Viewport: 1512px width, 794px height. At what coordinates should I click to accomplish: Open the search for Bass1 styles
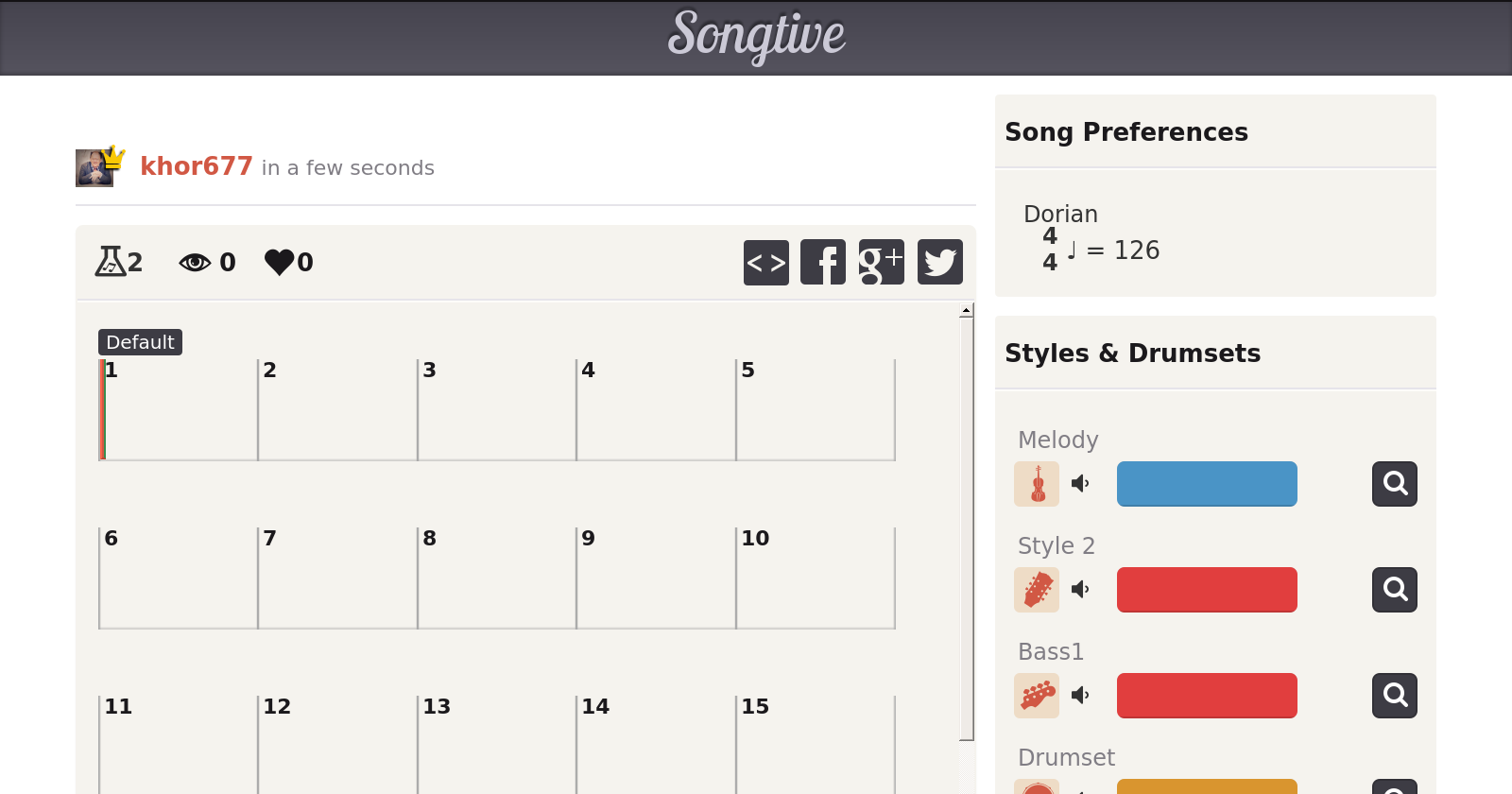[1394, 696]
